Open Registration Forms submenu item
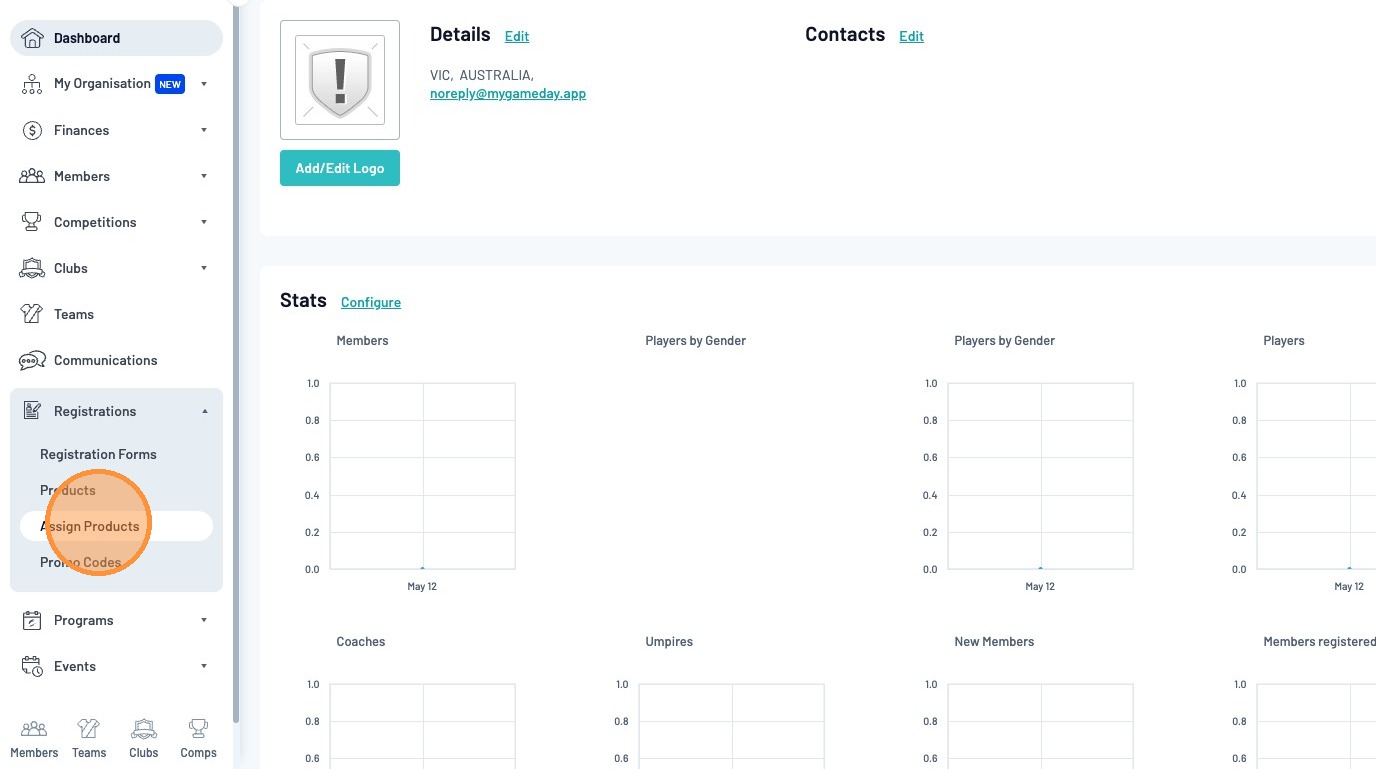This screenshot has width=1376, height=769. (x=98, y=454)
